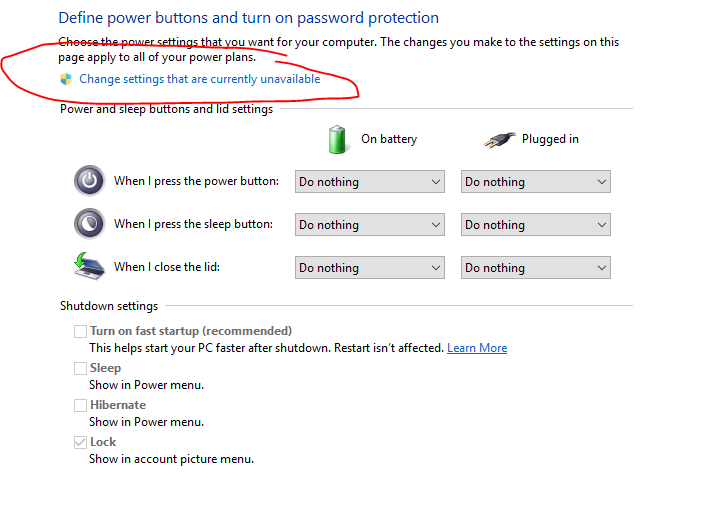This screenshot has height=507, width=727.
Task: Click the power button icon
Action: click(x=89, y=181)
